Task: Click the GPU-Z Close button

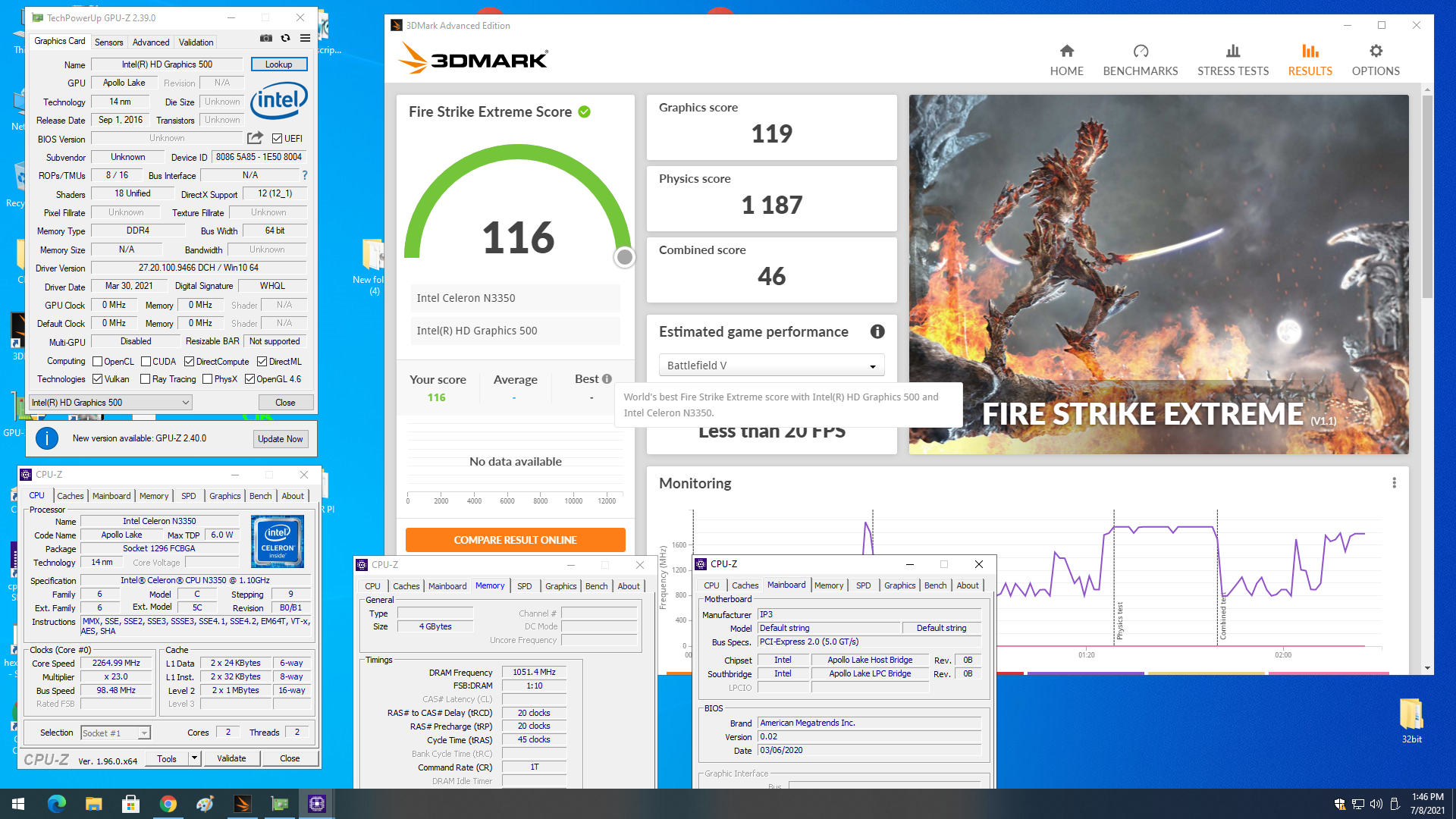Action: 285,403
